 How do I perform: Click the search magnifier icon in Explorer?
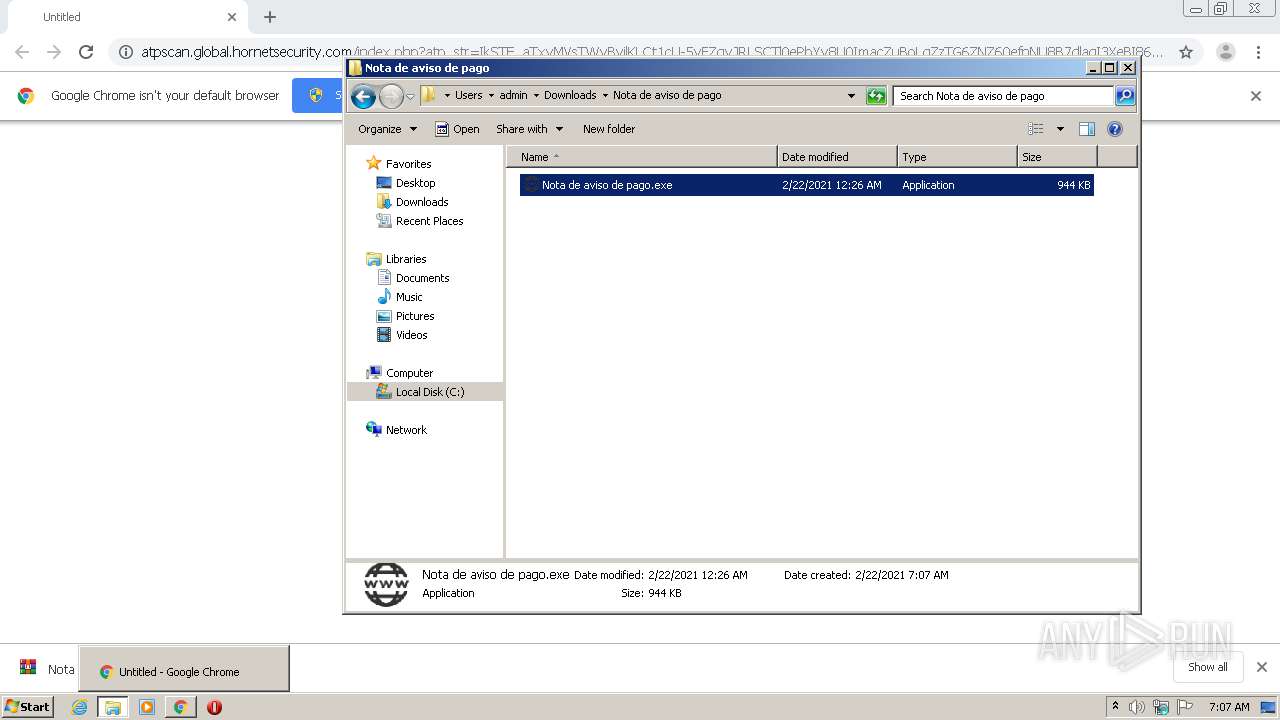coord(1125,96)
